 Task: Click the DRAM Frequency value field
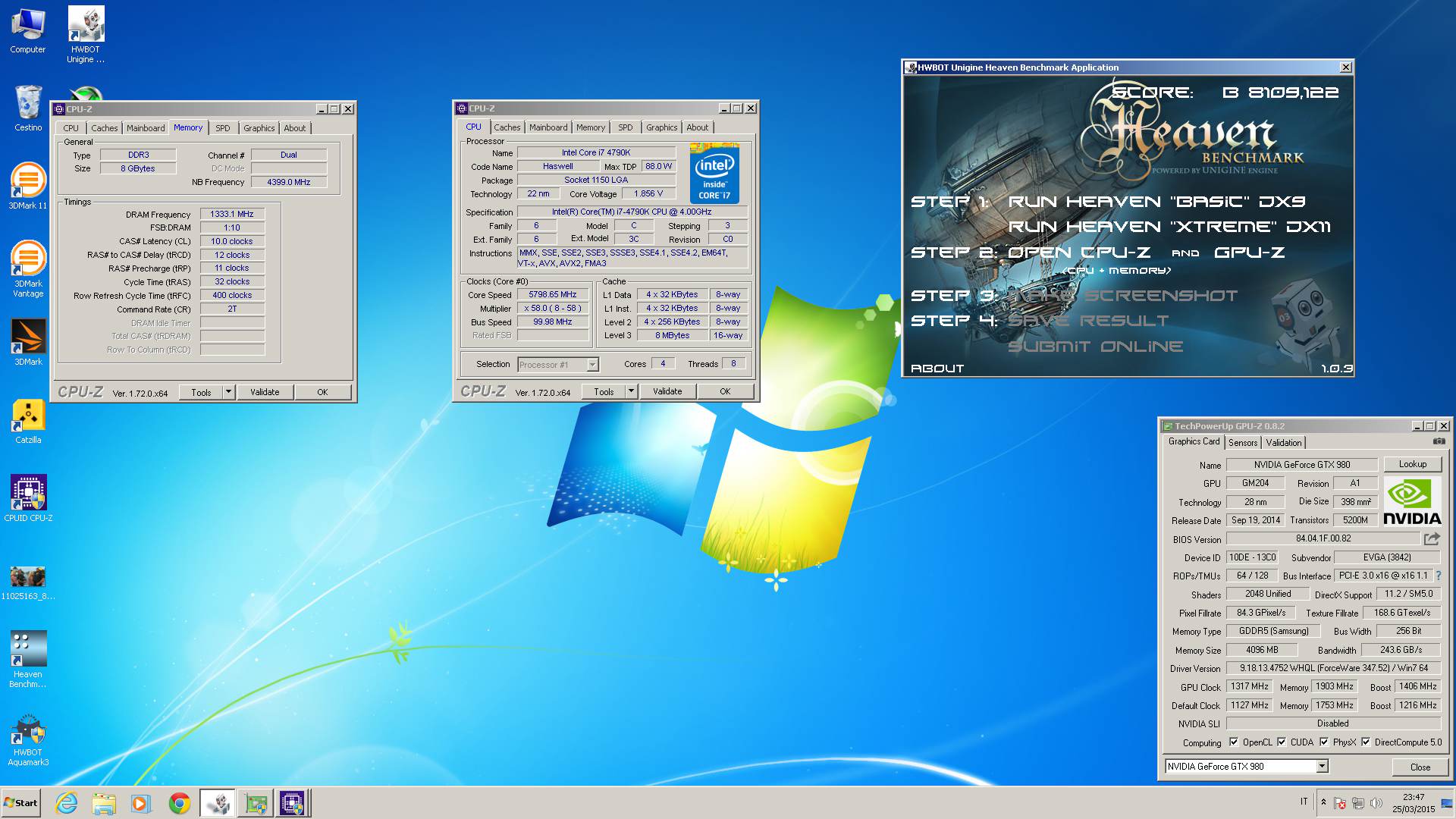tap(232, 214)
